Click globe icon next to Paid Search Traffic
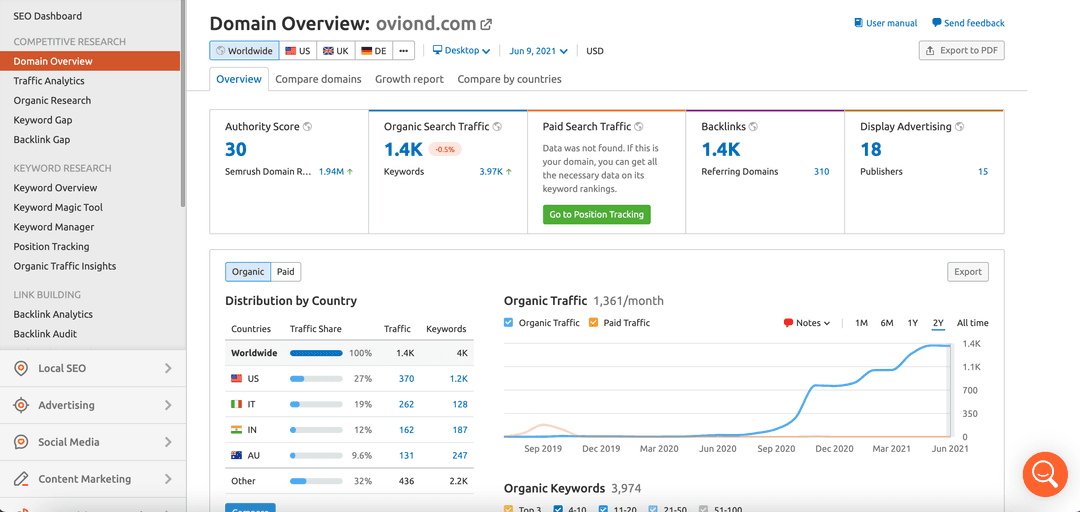Image resolution: width=1080 pixels, height=512 pixels. [638, 127]
